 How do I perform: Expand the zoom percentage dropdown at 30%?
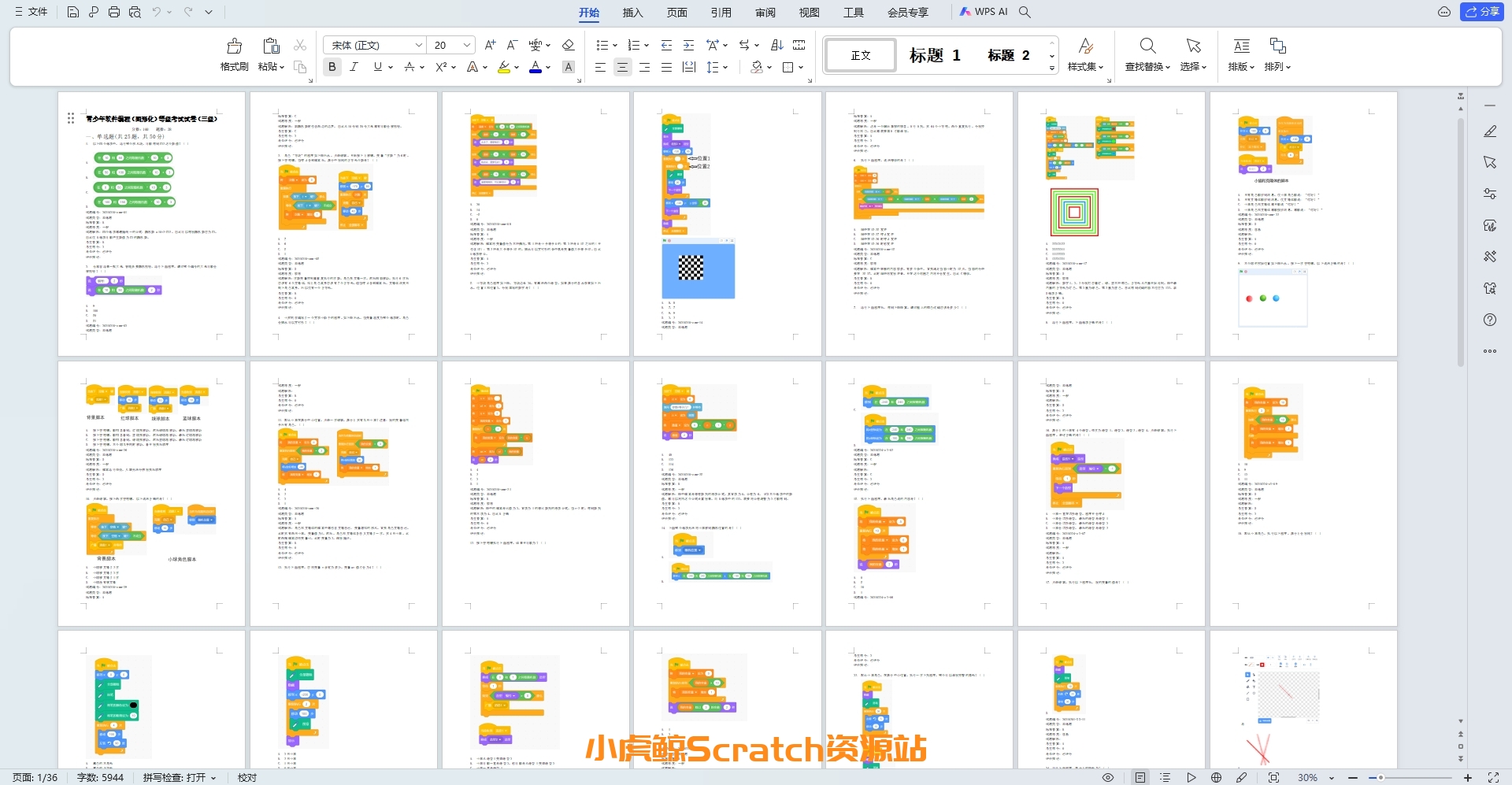(1332, 778)
